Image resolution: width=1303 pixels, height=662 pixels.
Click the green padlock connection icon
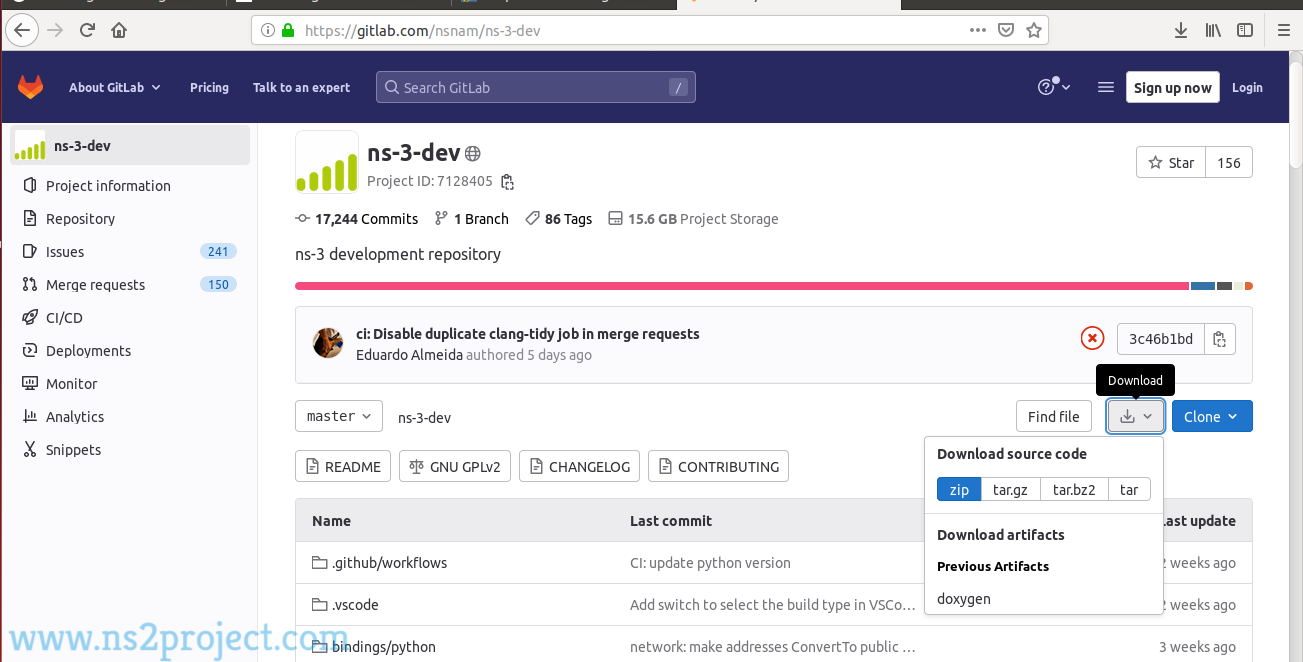pos(288,31)
